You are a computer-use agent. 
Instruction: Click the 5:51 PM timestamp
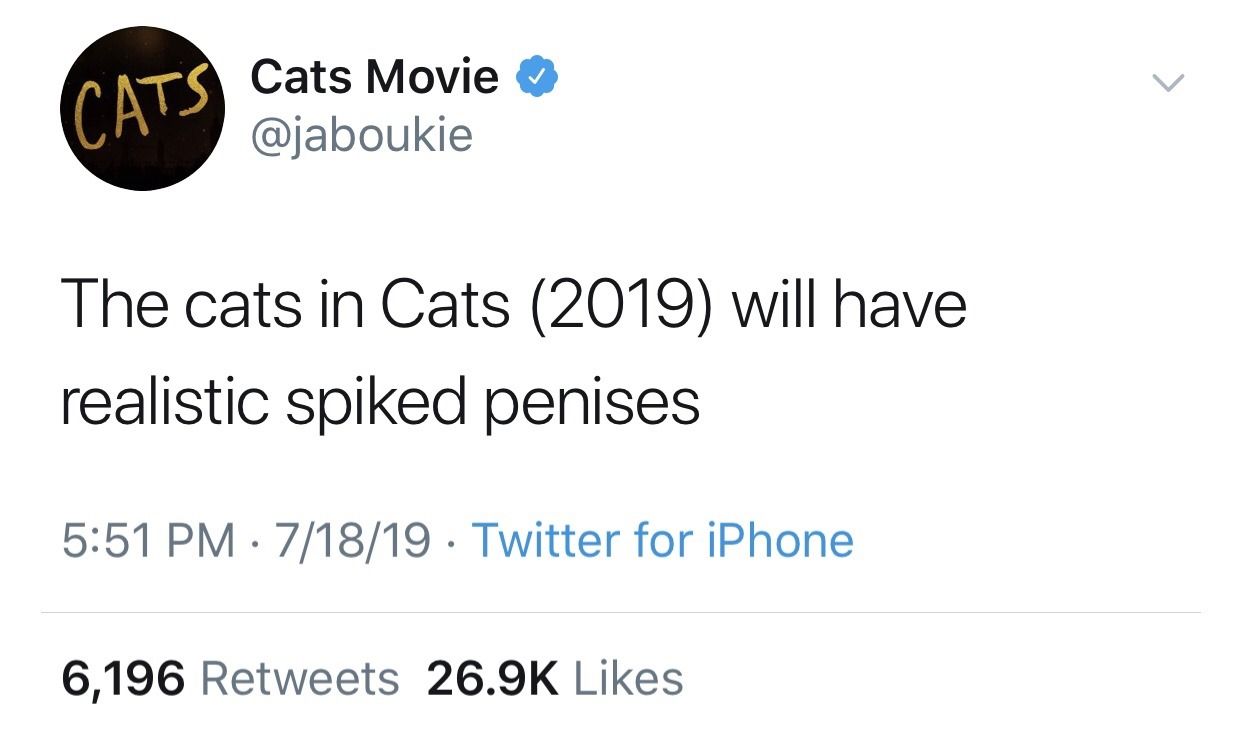(149, 541)
